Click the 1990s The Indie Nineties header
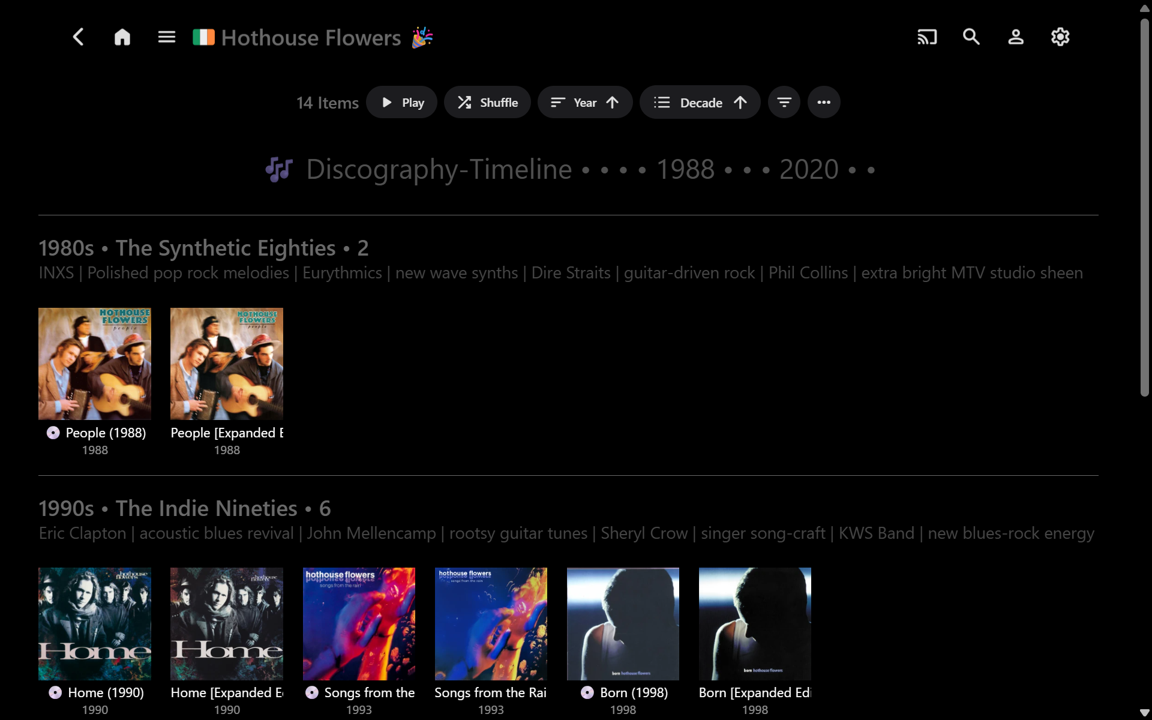The image size is (1152, 720). tap(184, 508)
